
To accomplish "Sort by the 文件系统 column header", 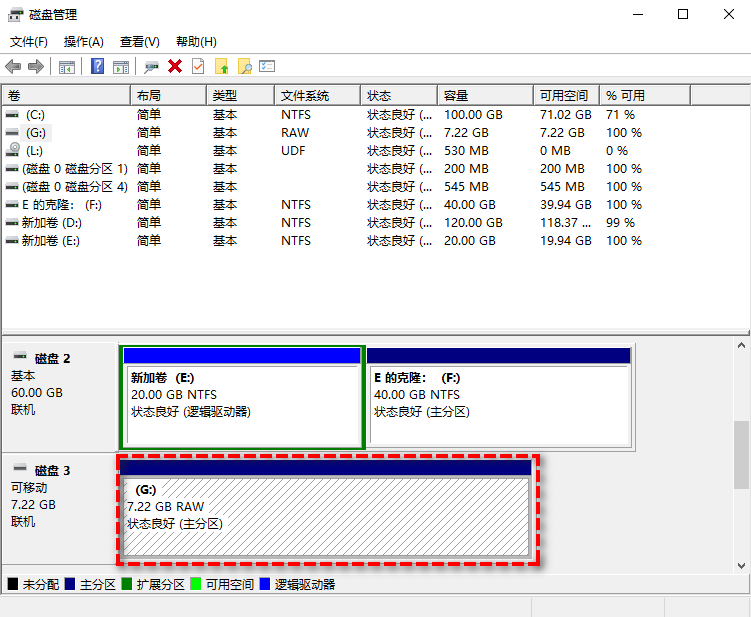I will (318, 95).
